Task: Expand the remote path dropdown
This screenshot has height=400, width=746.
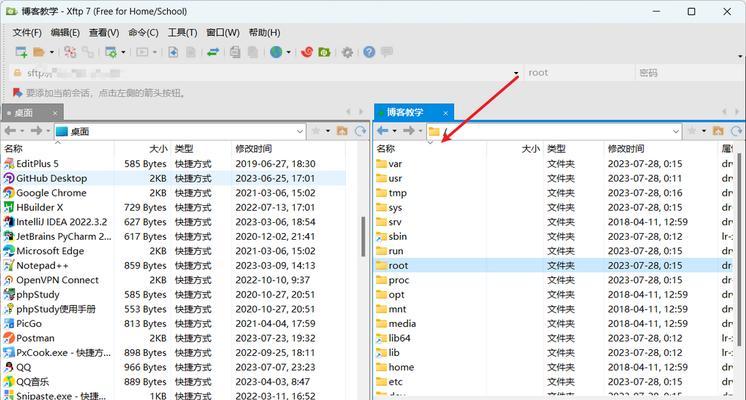Action: click(x=676, y=131)
